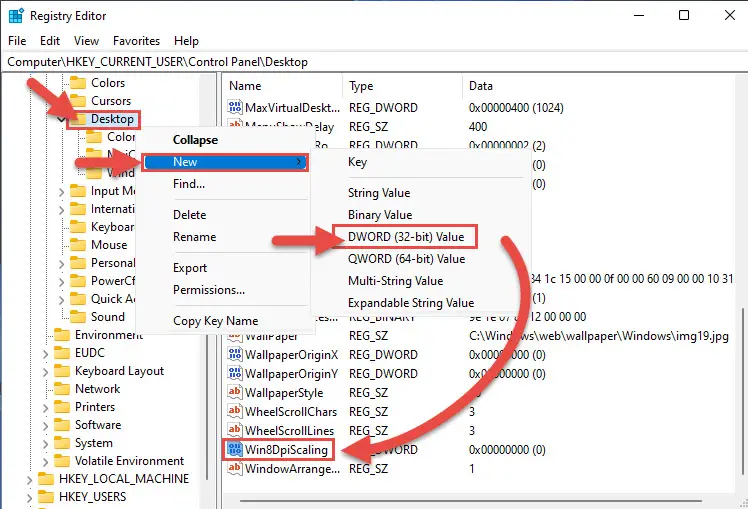Click the Software folder icon
Image resolution: width=748 pixels, height=509 pixels.
click(x=62, y=425)
